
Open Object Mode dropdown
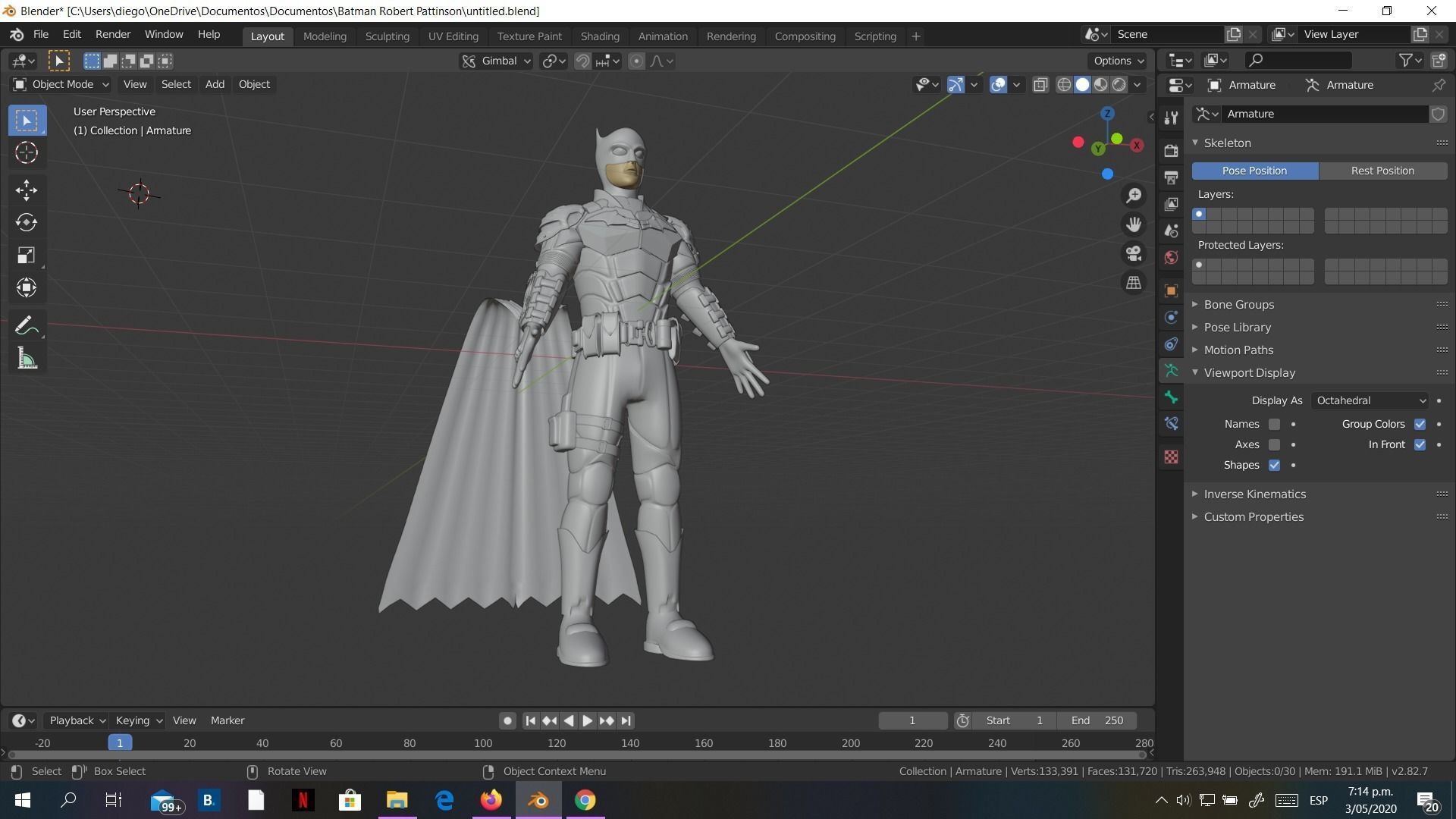(61, 84)
